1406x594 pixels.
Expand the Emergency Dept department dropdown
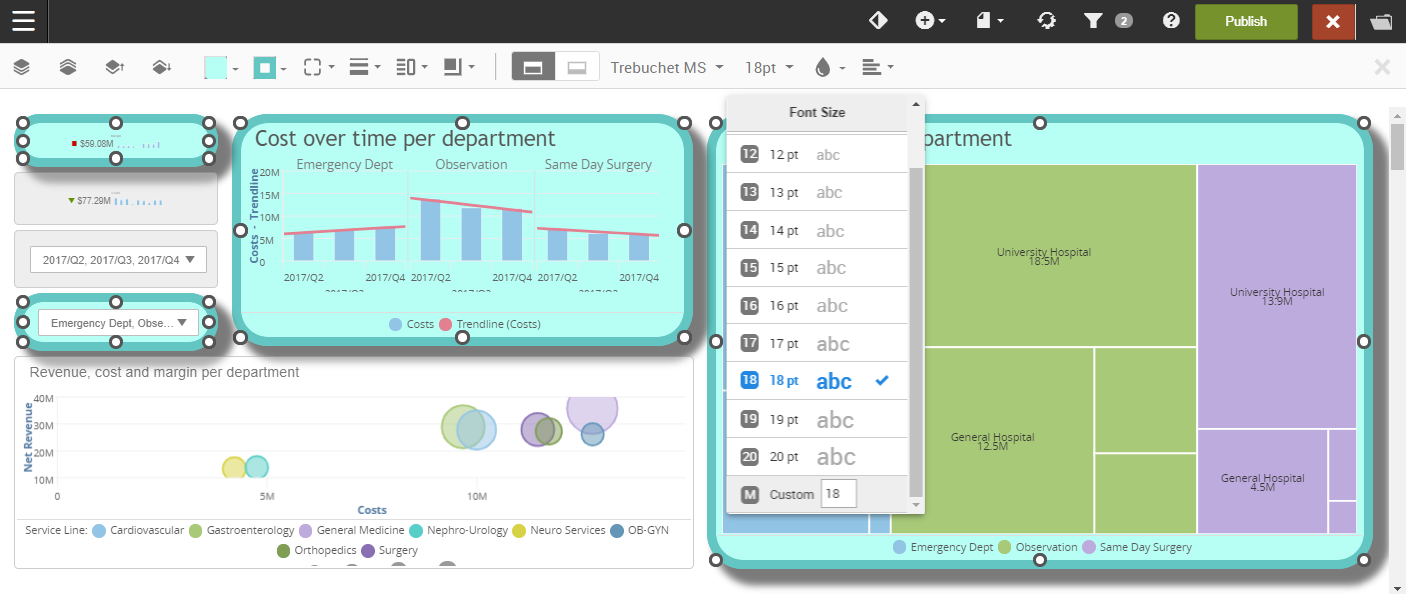pos(118,323)
